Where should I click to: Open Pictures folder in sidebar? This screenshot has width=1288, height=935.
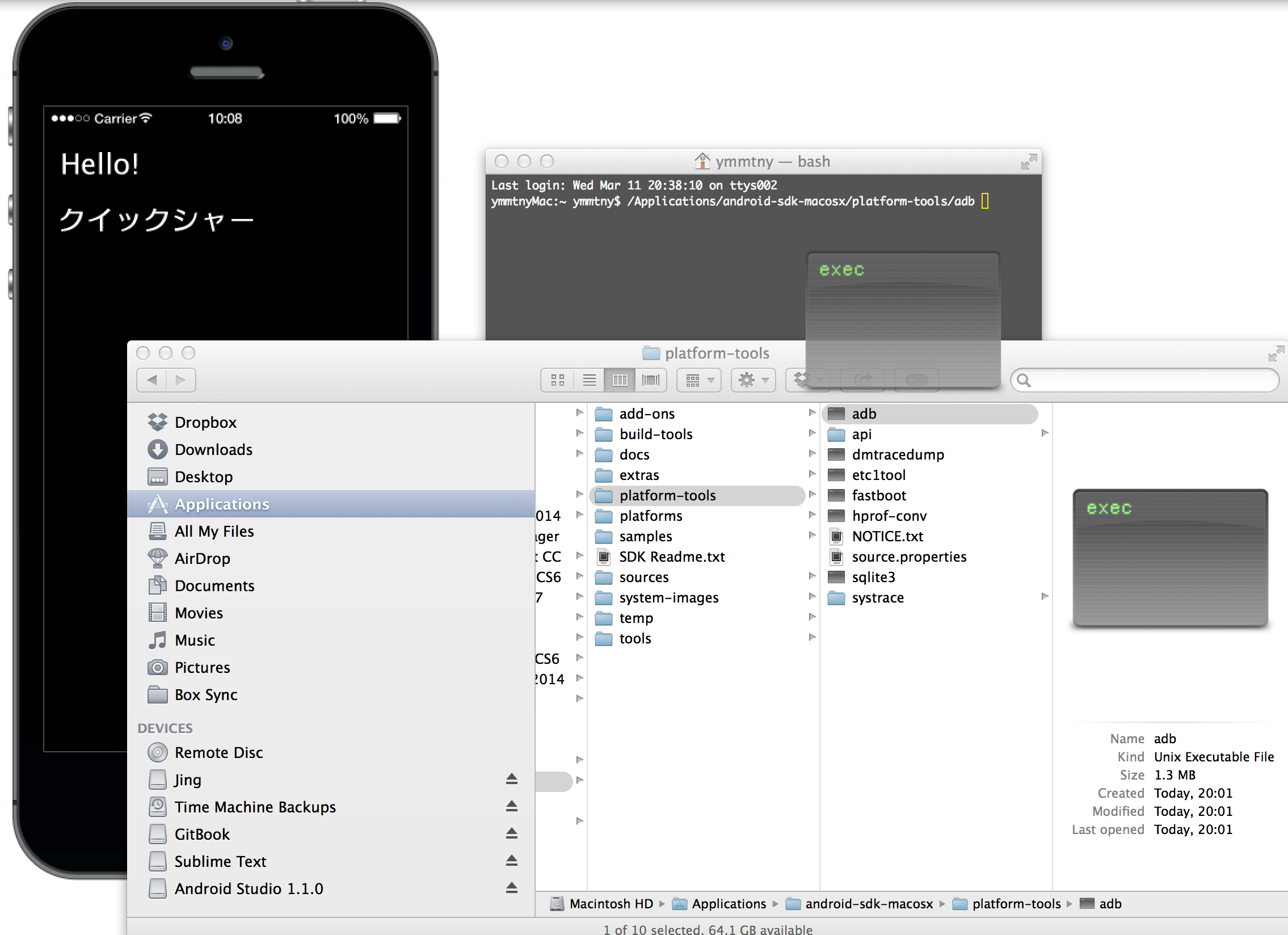[x=331, y=668]
